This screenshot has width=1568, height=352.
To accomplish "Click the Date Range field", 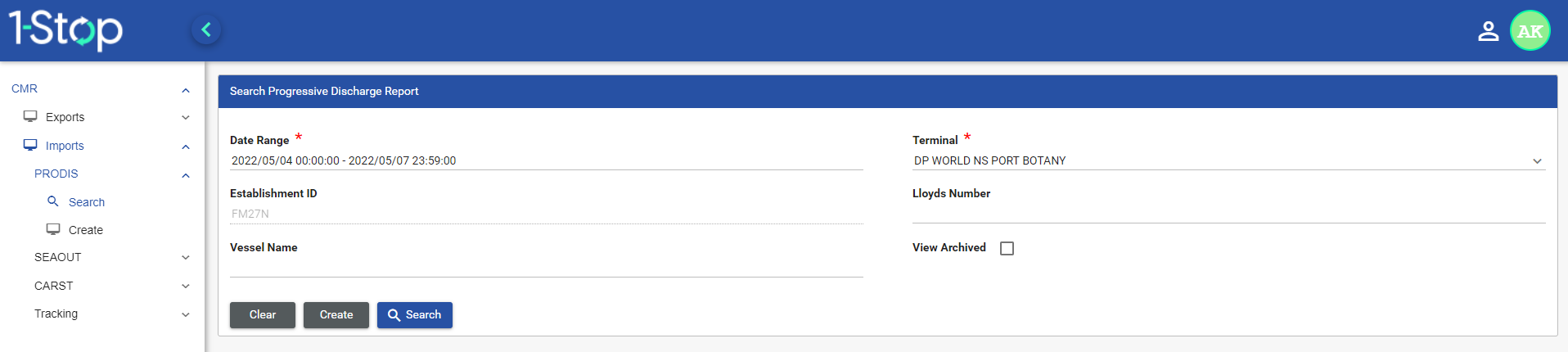I will pos(546,160).
